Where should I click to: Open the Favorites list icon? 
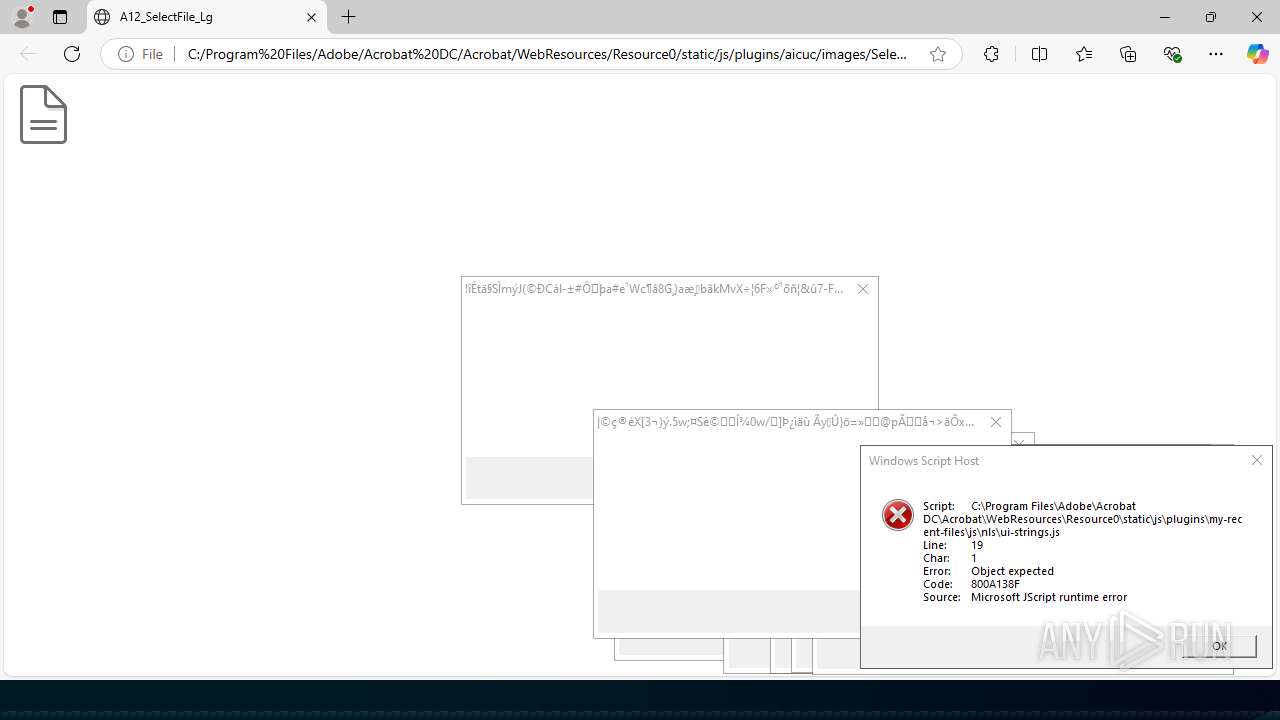tap(1084, 54)
